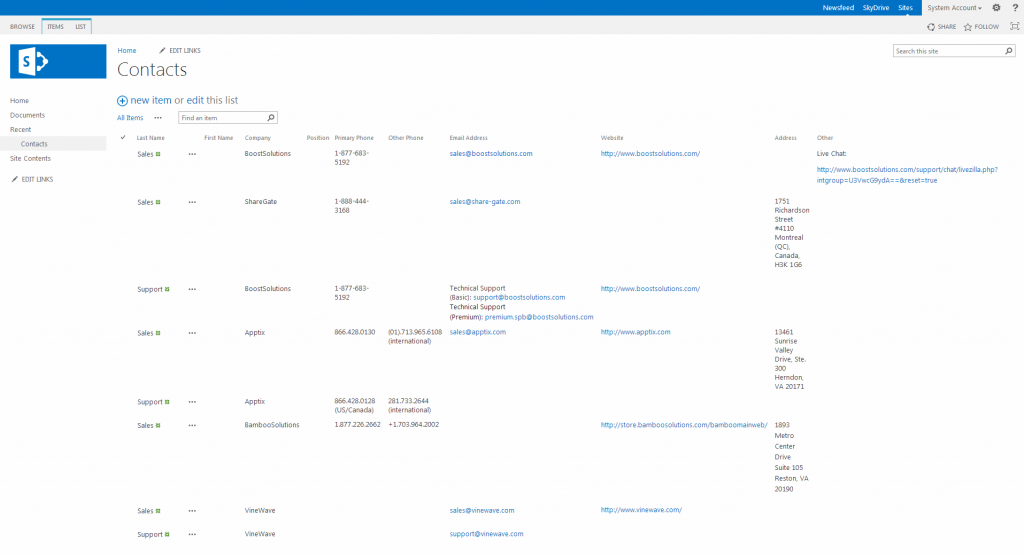Open the BROWSE ribbon tab
The width and height of the screenshot is (1024, 556).
tap(22, 27)
